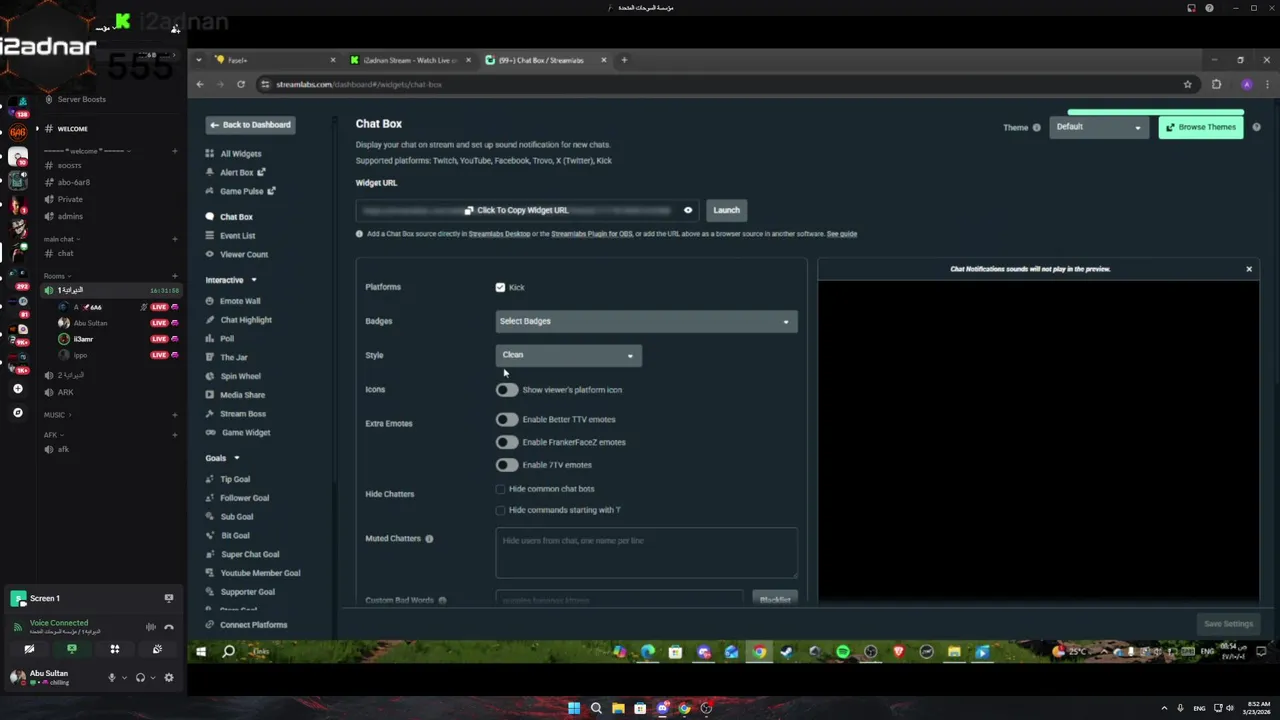Select Viewer Count in sidebar

(x=236, y=254)
